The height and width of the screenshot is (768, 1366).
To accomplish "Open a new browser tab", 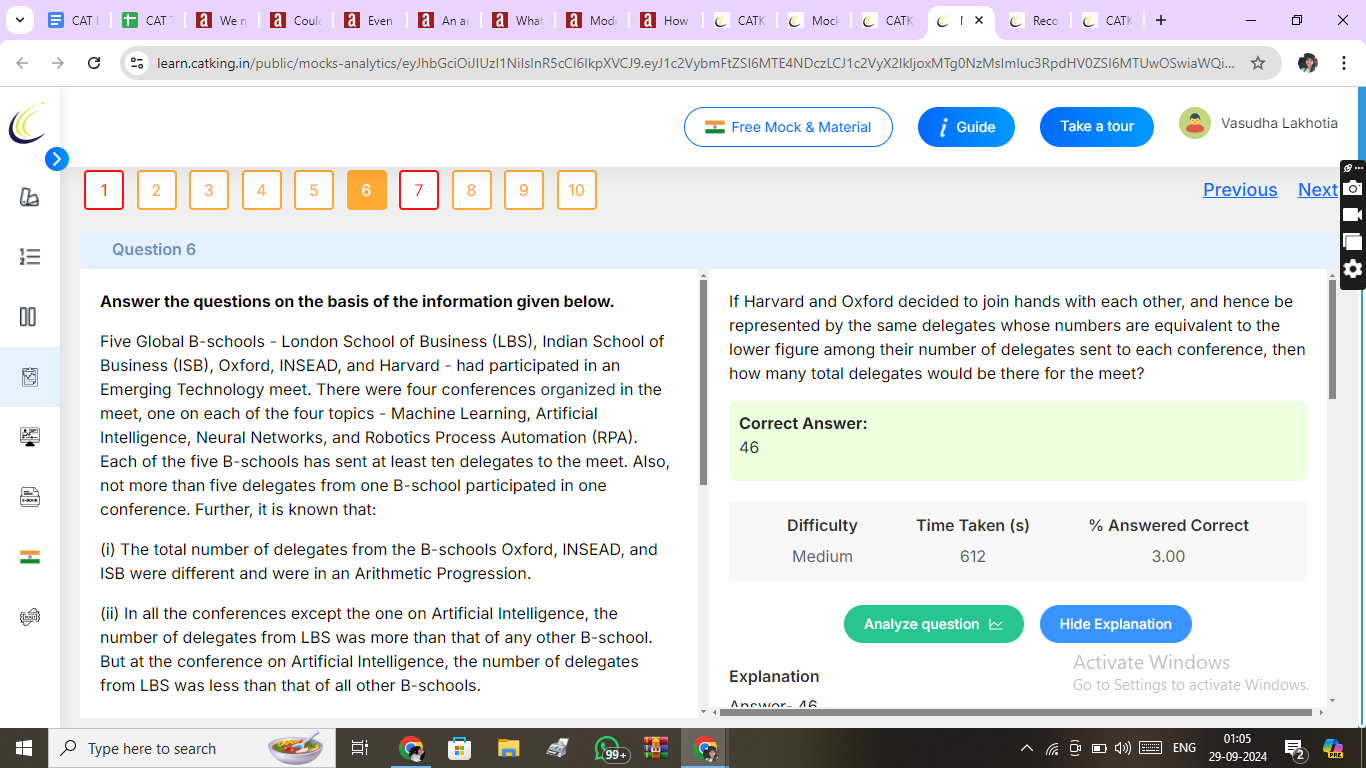I will pyautogui.click(x=1160, y=20).
